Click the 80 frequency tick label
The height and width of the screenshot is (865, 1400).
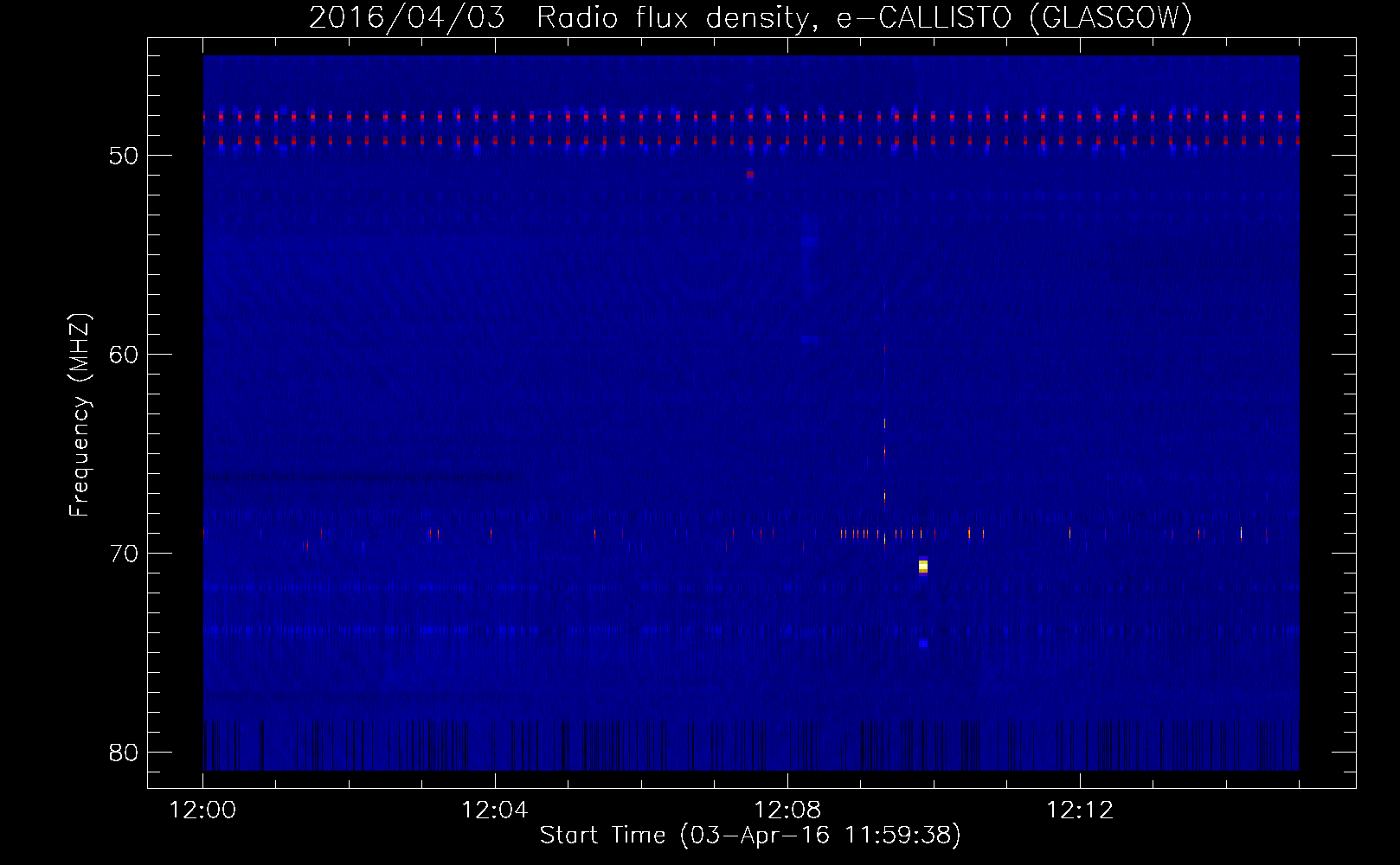click(x=124, y=753)
